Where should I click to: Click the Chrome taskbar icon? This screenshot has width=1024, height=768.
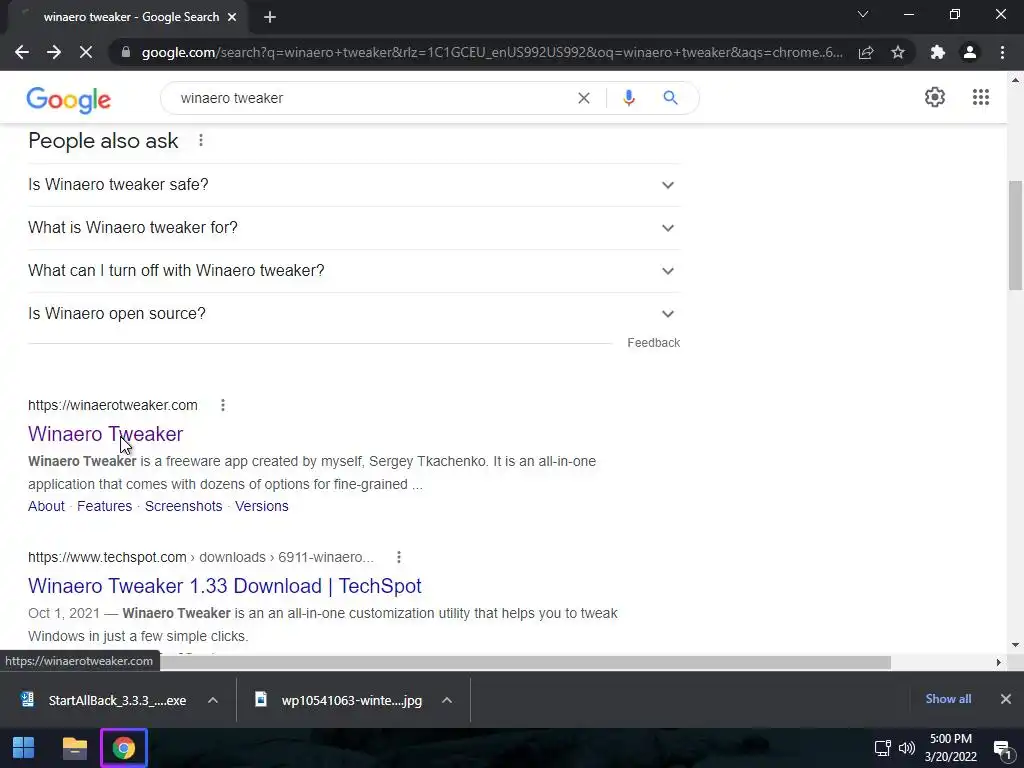click(x=123, y=748)
